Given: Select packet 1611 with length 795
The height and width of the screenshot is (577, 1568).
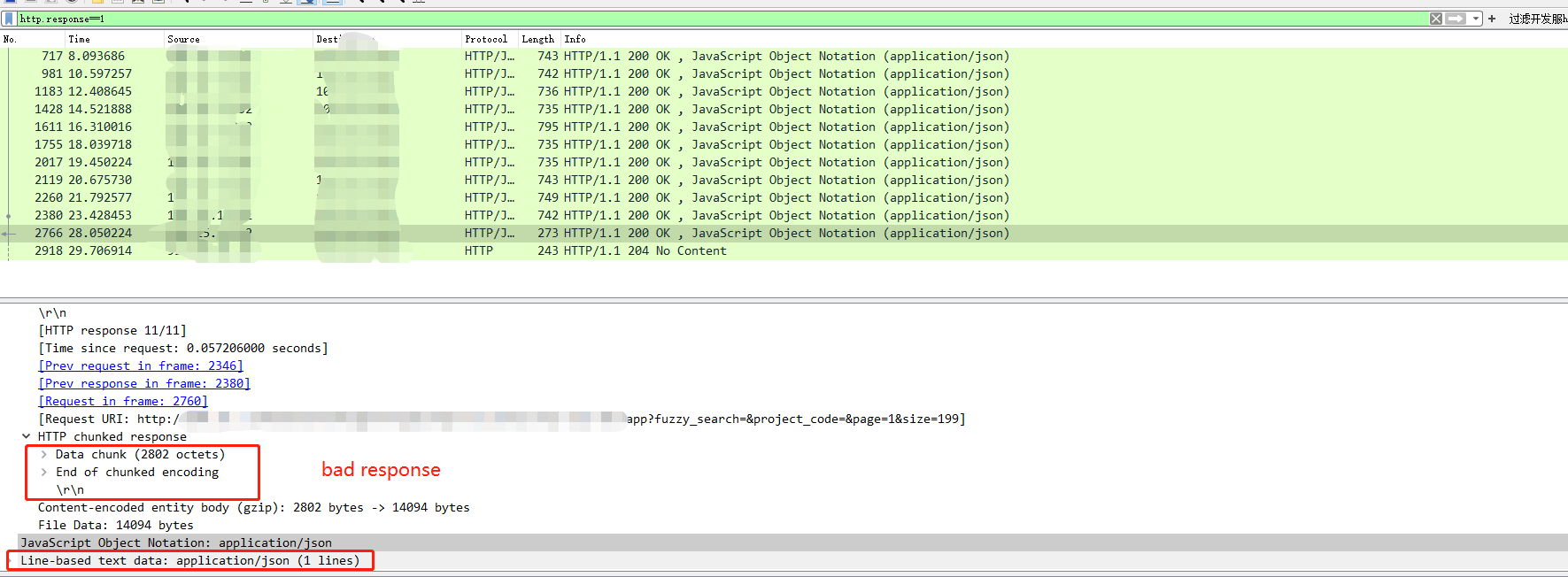Looking at the screenshot, I should click(784, 127).
